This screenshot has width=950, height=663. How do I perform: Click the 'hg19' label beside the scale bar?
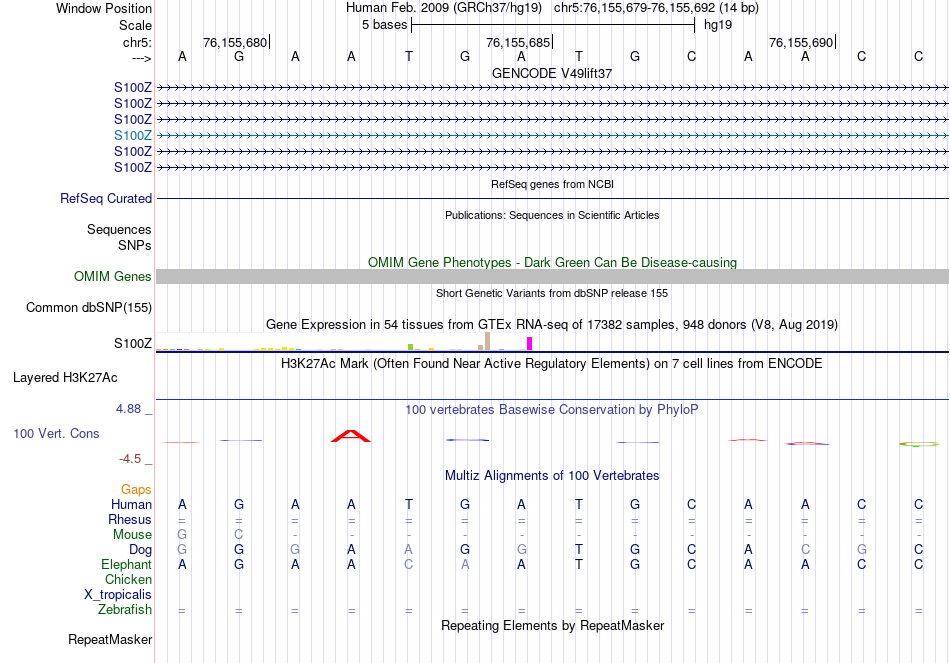(x=718, y=25)
